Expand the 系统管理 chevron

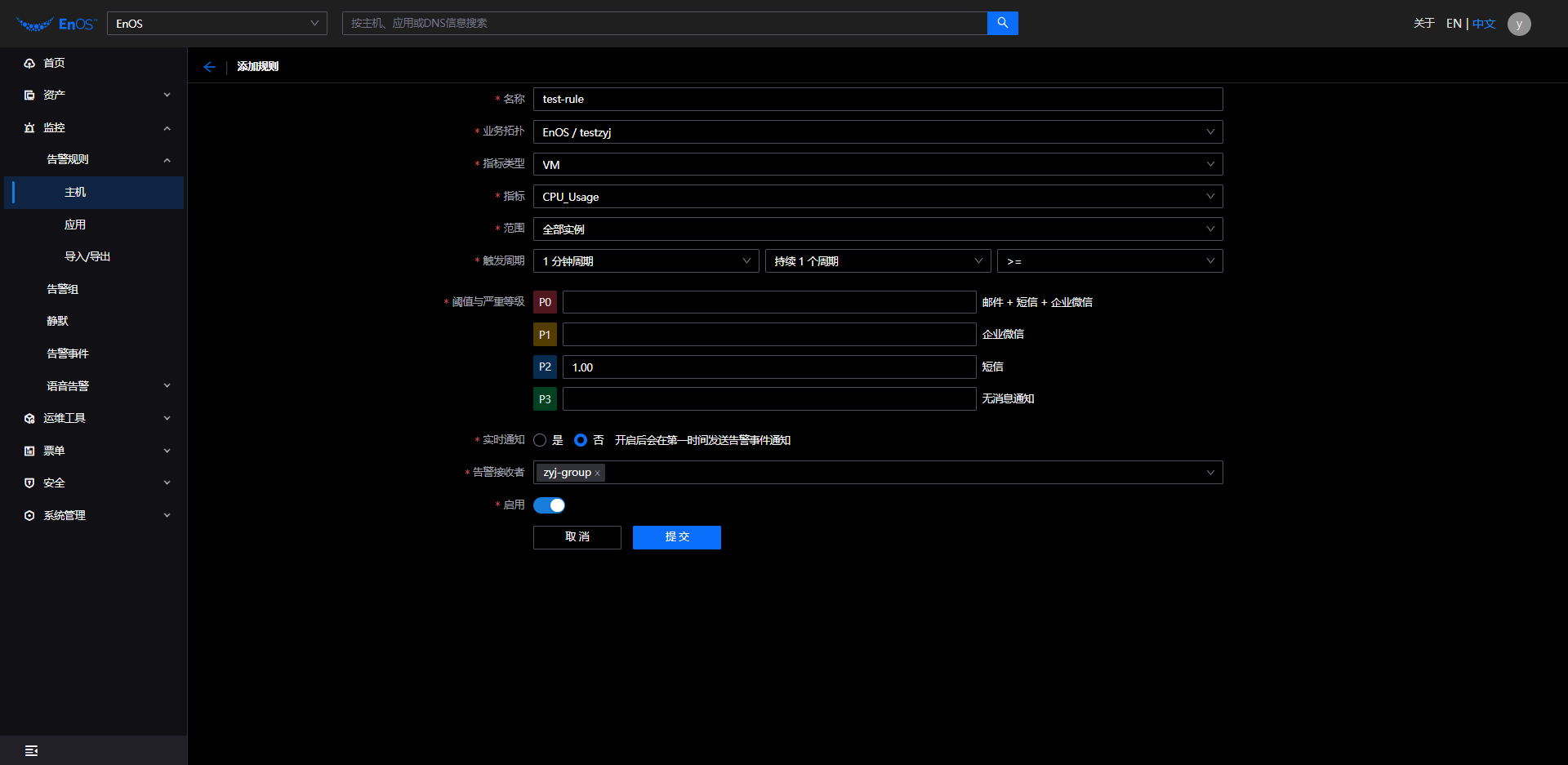[x=167, y=515]
